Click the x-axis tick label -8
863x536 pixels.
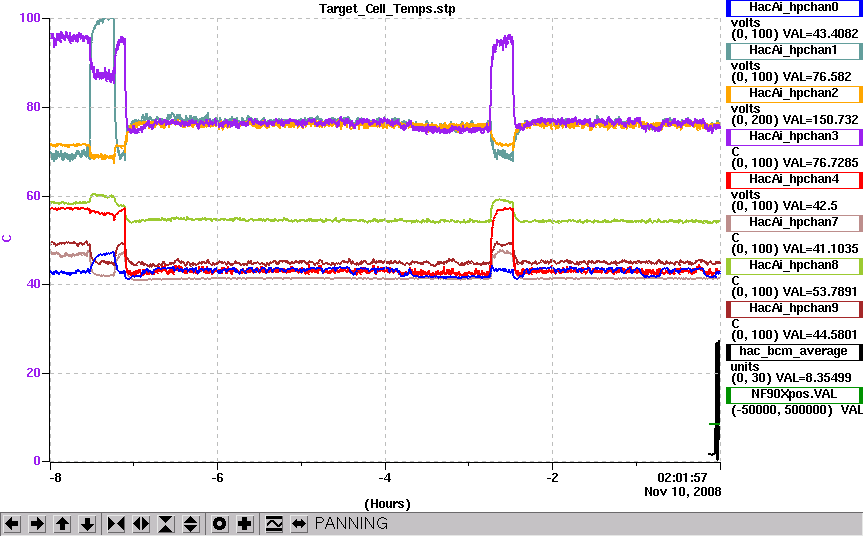tap(55, 478)
